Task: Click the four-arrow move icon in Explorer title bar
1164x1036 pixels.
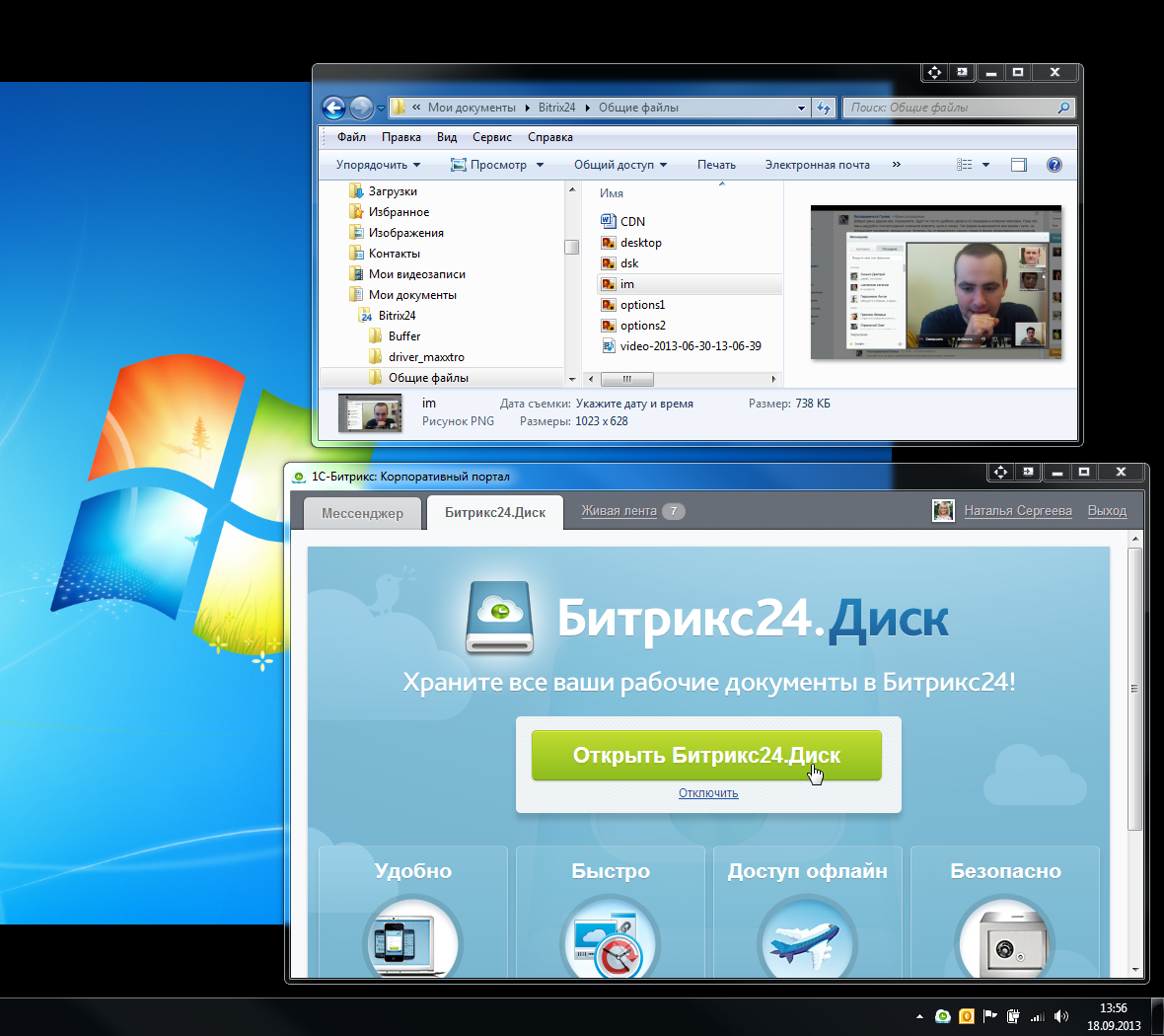Action: (x=934, y=72)
